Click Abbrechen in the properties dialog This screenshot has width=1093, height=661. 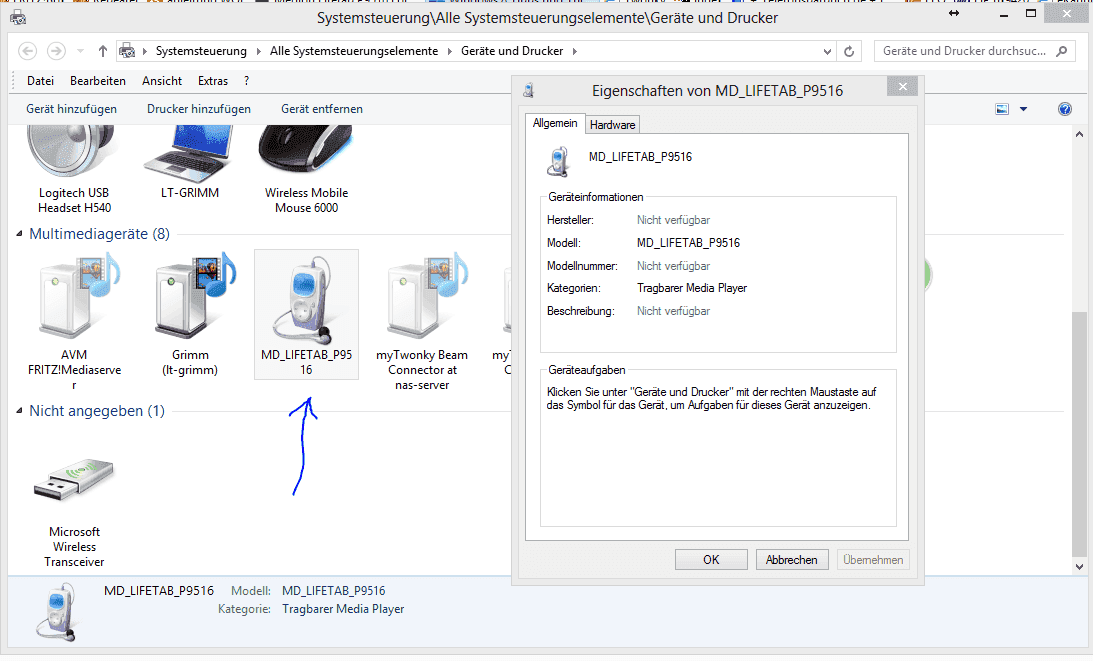[792, 560]
